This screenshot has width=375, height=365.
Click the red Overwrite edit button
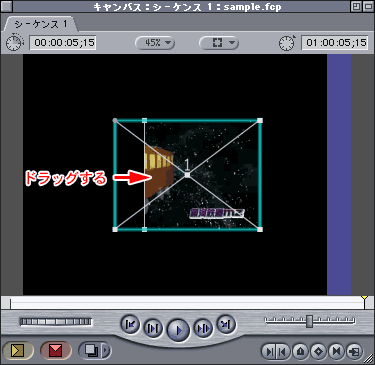[x=56, y=350]
